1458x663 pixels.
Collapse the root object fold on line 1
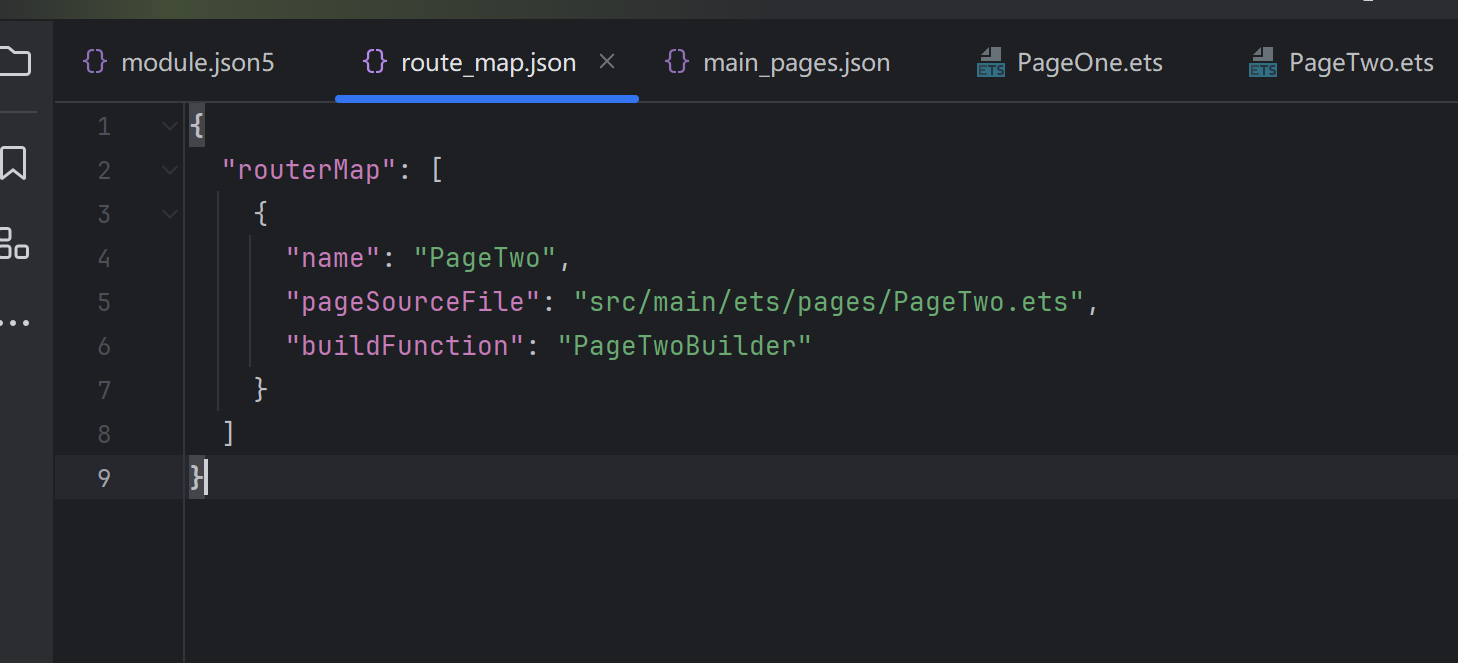(169, 126)
